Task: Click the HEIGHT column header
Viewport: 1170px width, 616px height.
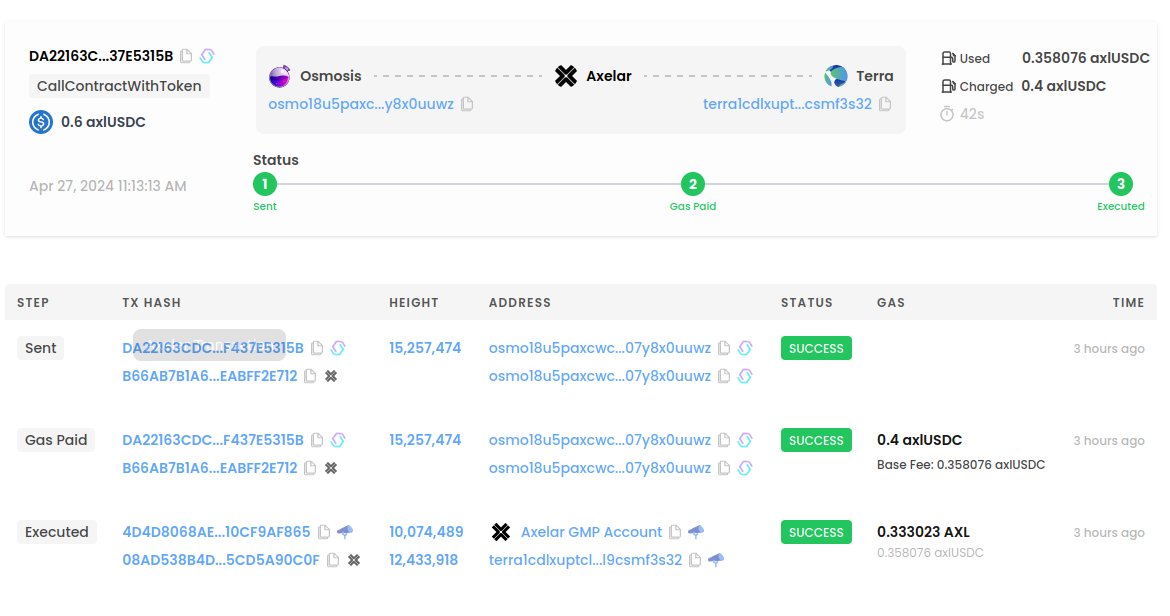Action: (414, 303)
